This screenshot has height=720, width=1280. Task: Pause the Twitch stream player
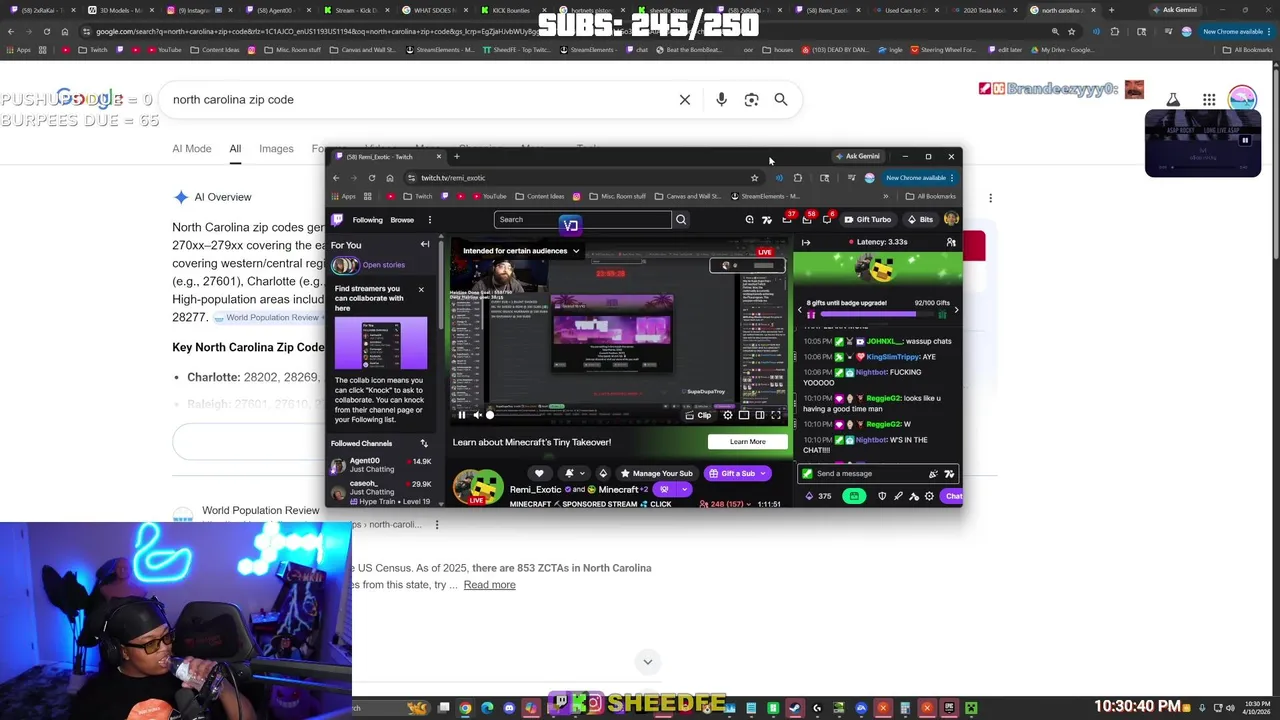click(462, 415)
